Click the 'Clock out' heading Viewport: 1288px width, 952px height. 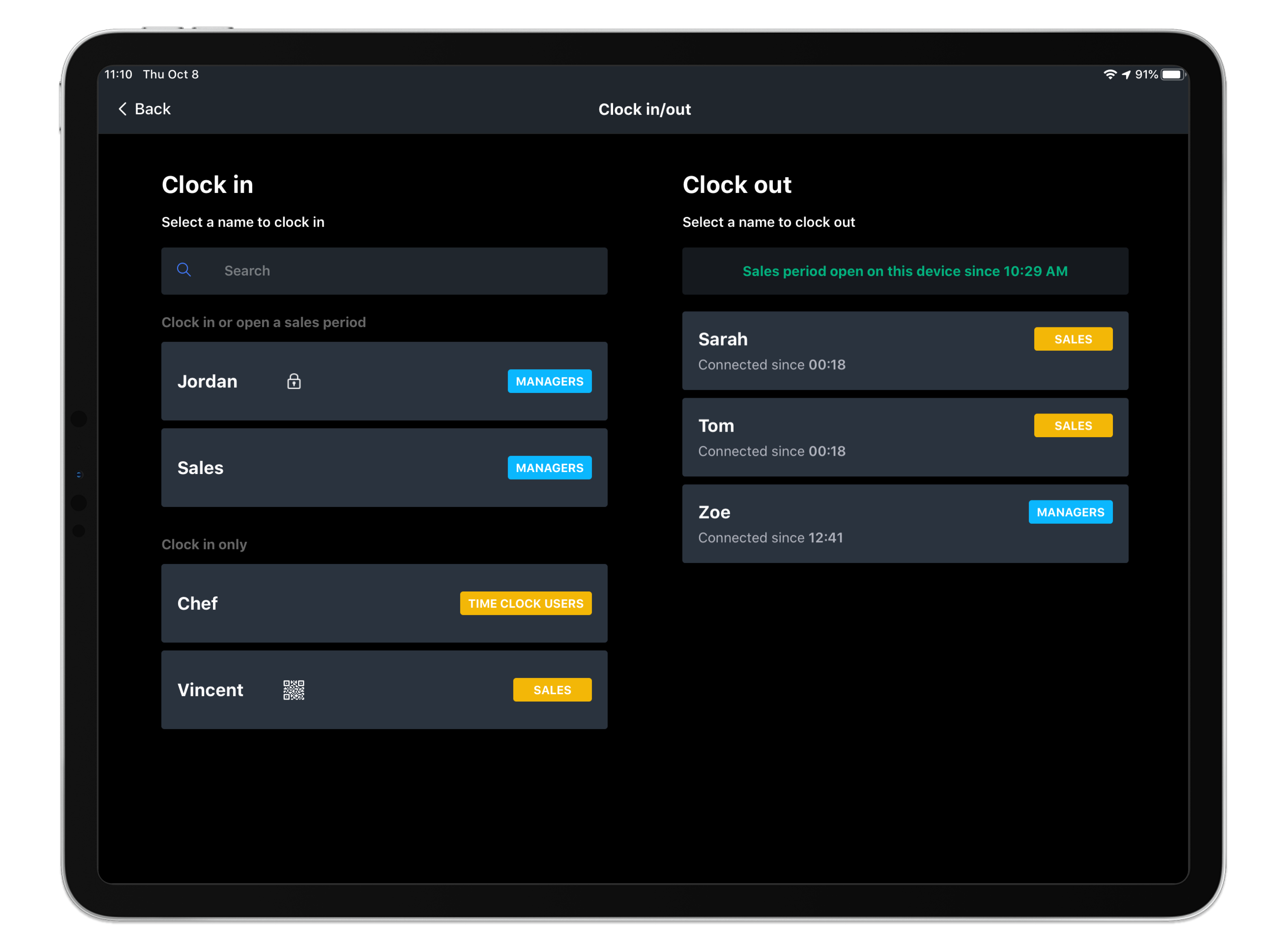[737, 185]
